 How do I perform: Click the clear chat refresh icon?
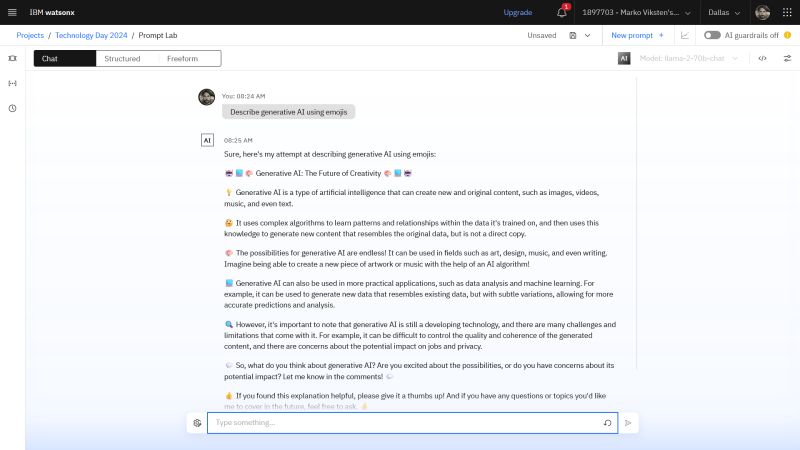click(x=607, y=423)
